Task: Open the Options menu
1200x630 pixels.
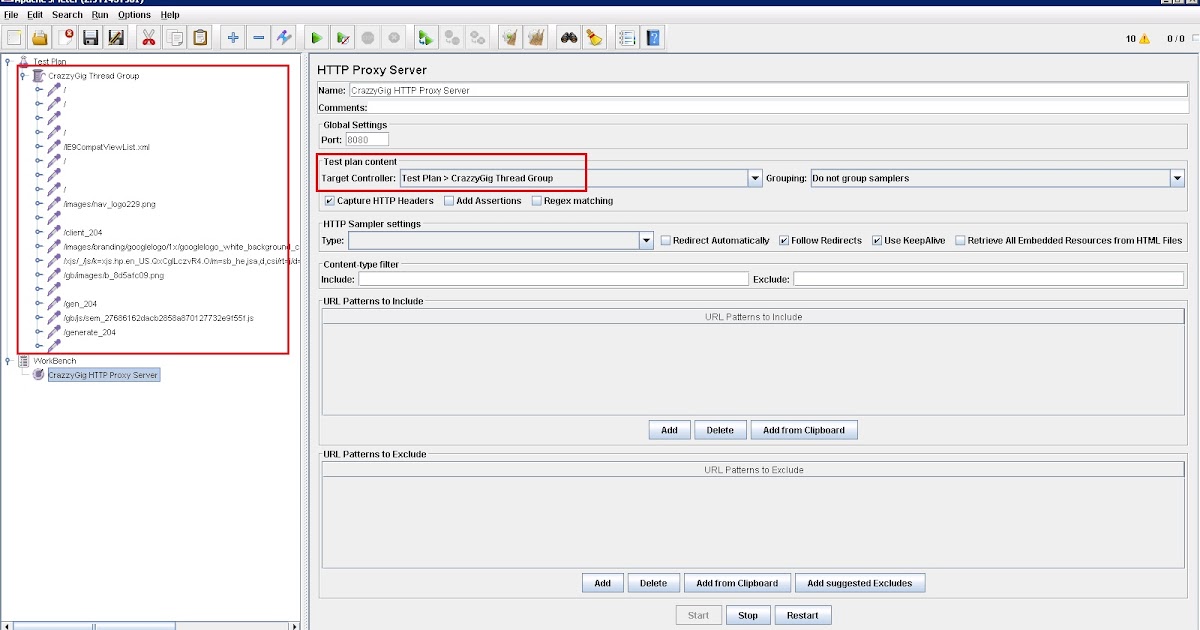Action: (x=134, y=15)
